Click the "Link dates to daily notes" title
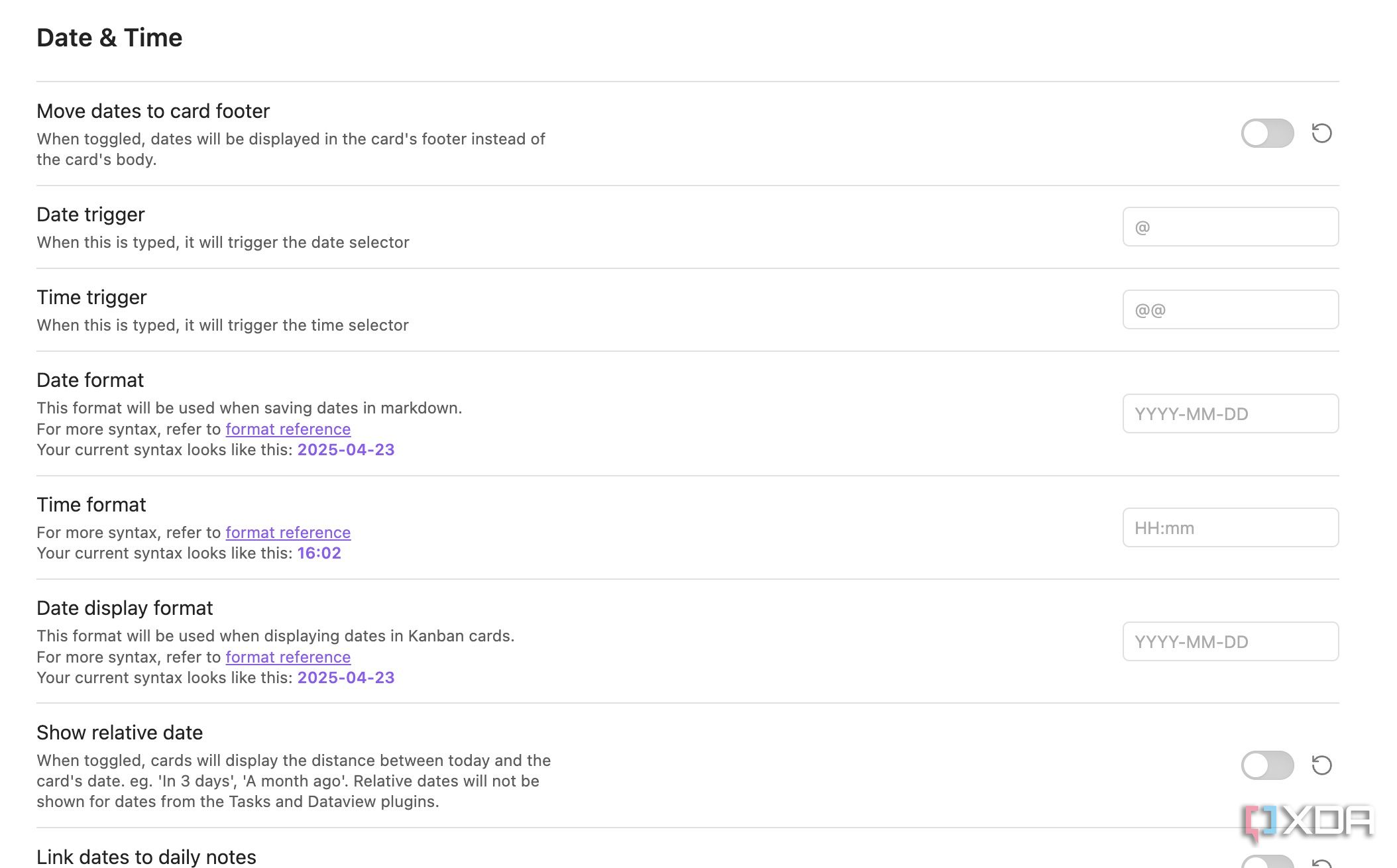 [x=146, y=857]
